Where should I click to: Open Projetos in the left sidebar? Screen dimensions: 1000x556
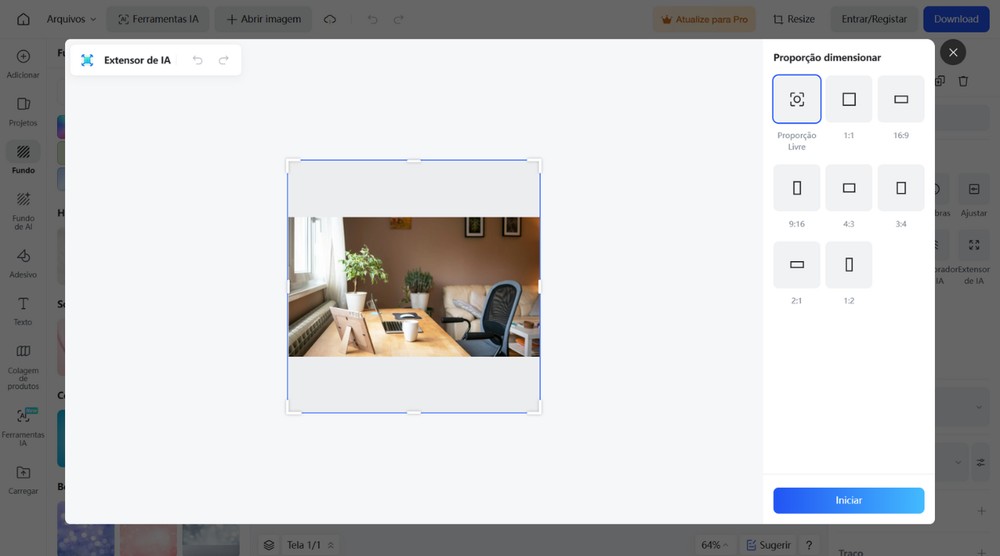tap(23, 112)
